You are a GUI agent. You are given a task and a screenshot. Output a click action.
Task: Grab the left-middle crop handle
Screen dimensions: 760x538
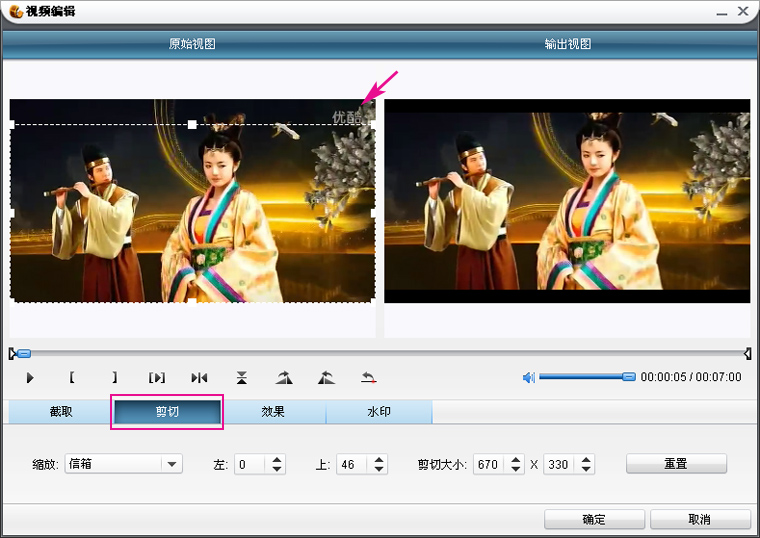pyautogui.click(x=12, y=213)
